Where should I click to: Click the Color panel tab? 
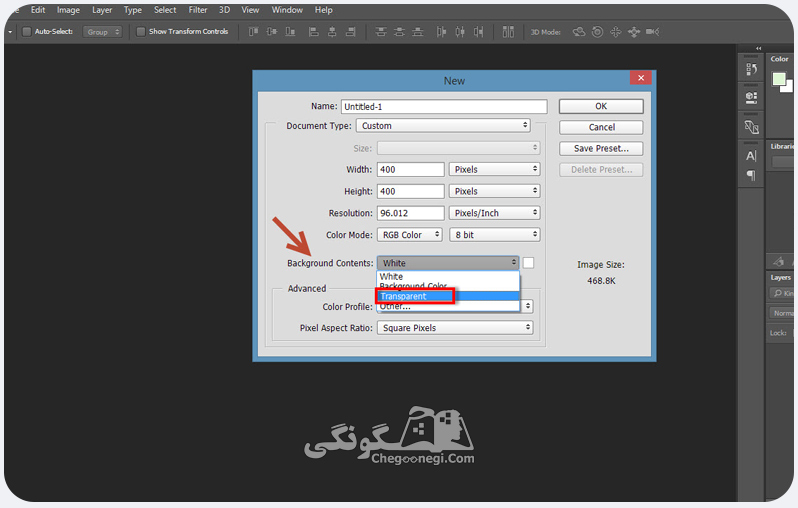click(x=779, y=59)
